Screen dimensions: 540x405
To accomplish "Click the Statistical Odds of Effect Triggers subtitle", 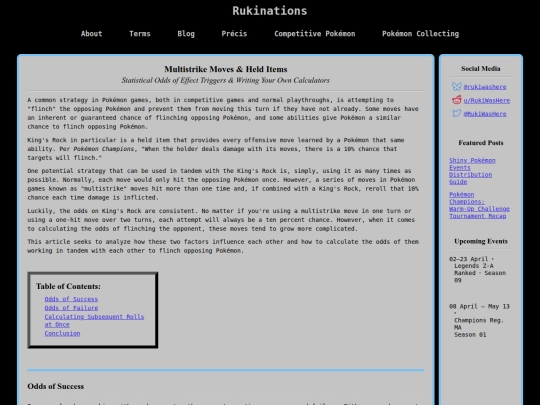I will click(226, 80).
